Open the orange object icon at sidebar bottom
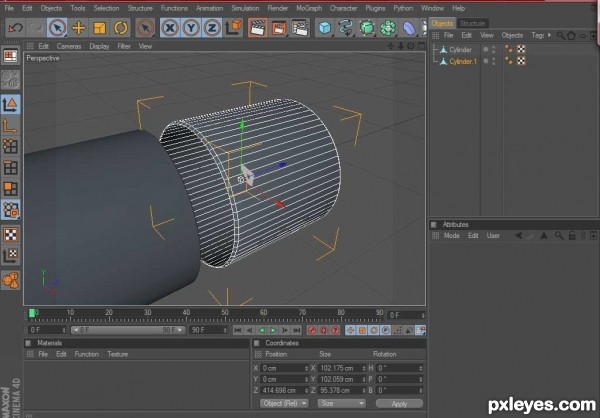This screenshot has width=600, height=418. [x=10, y=281]
